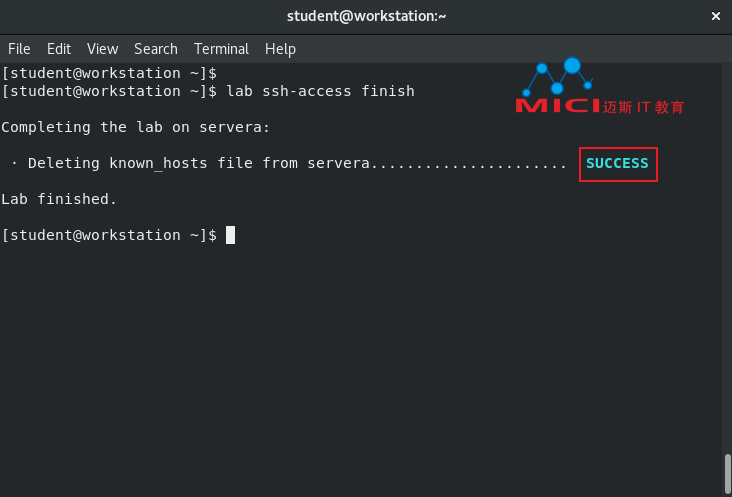Click the Lab finished. output line
The image size is (732, 497).
(x=59, y=199)
